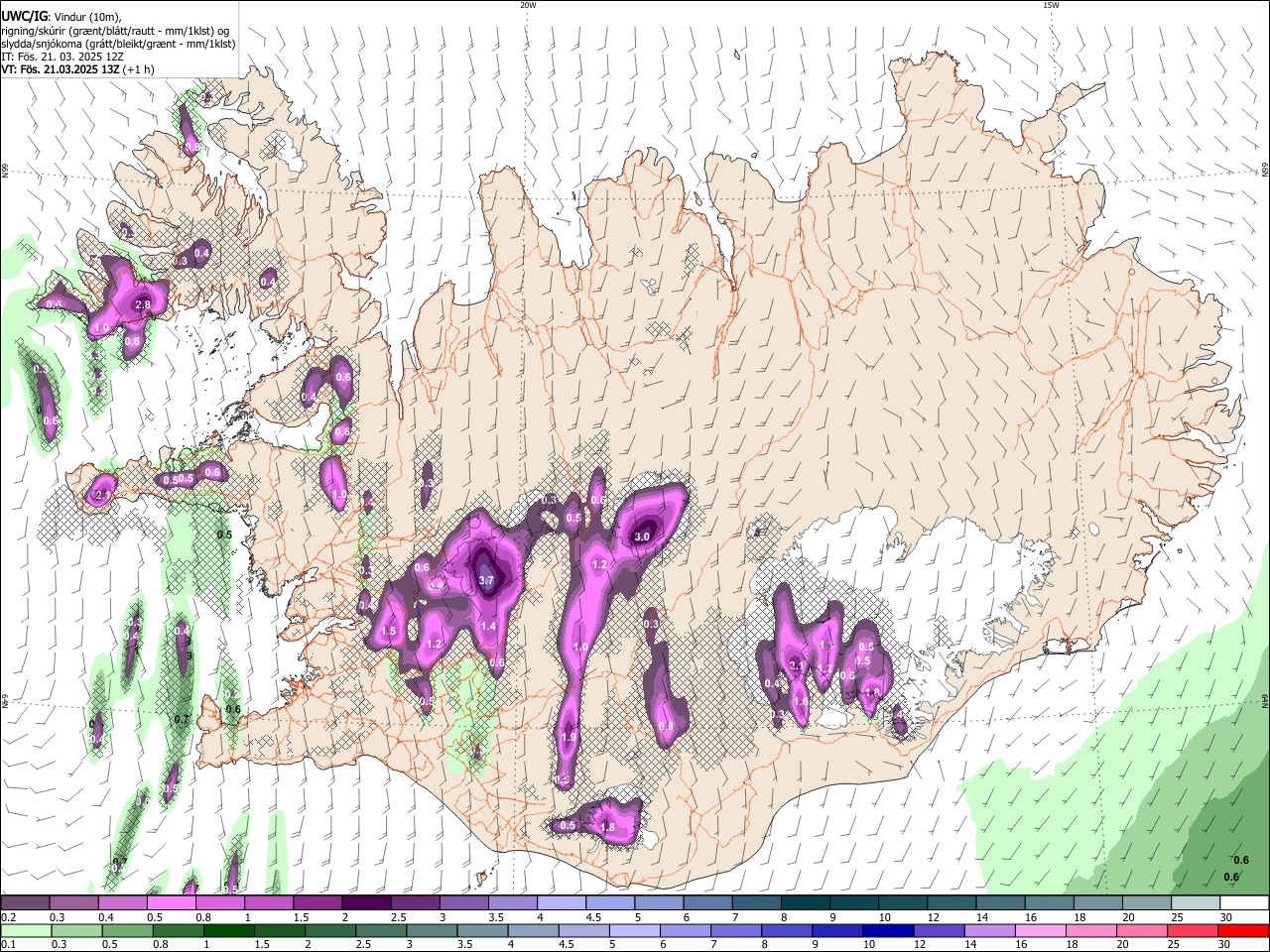This screenshot has height=952, width=1270.
Task: Click the crimson 25 mm swatch in lower legend
Action: pos(1192,931)
